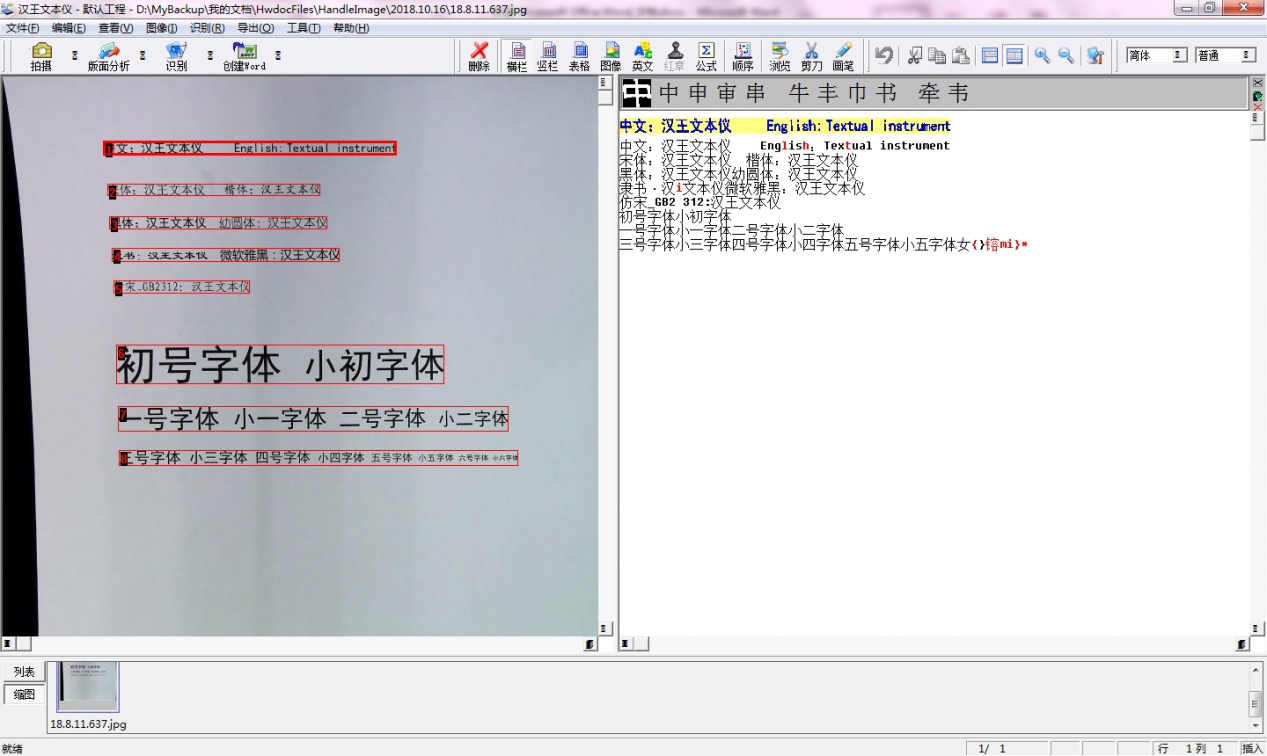Open the 查看(V) menu

click(116, 28)
